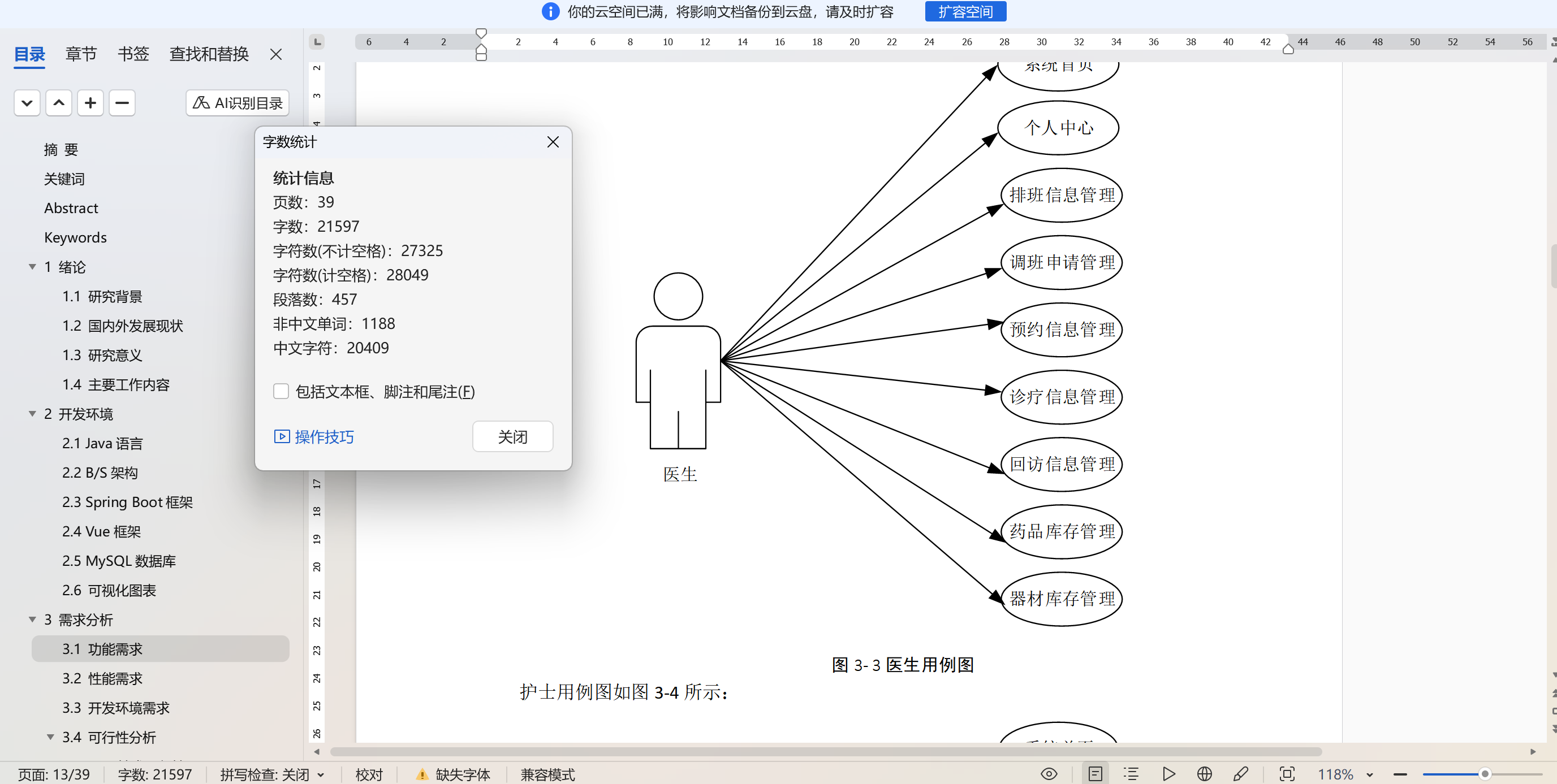Click the 关闭 button in word count dialog
This screenshot has width=1557, height=784.
[512, 436]
